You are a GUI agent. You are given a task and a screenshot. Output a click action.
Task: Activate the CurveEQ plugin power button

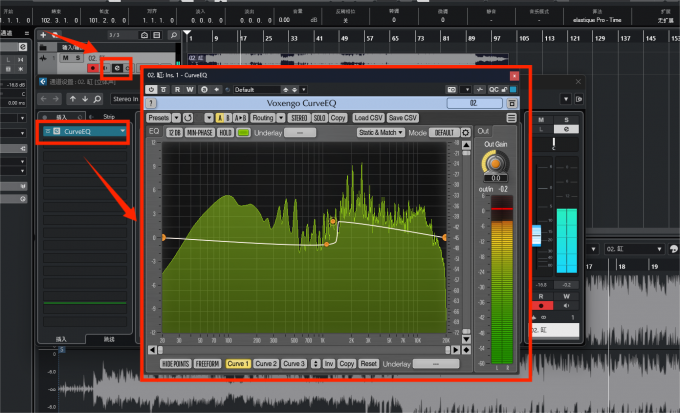click(150, 89)
